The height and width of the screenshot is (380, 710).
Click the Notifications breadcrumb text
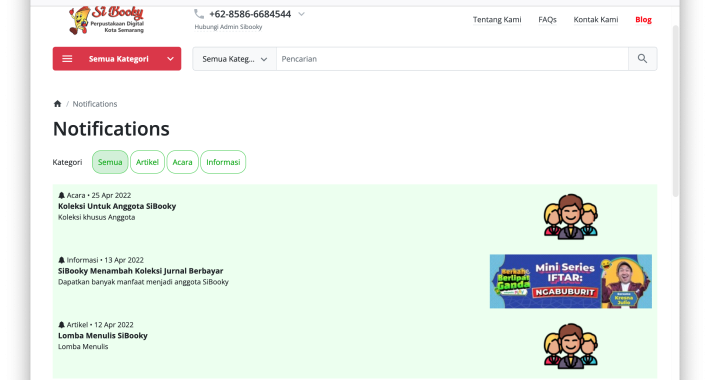pos(95,104)
